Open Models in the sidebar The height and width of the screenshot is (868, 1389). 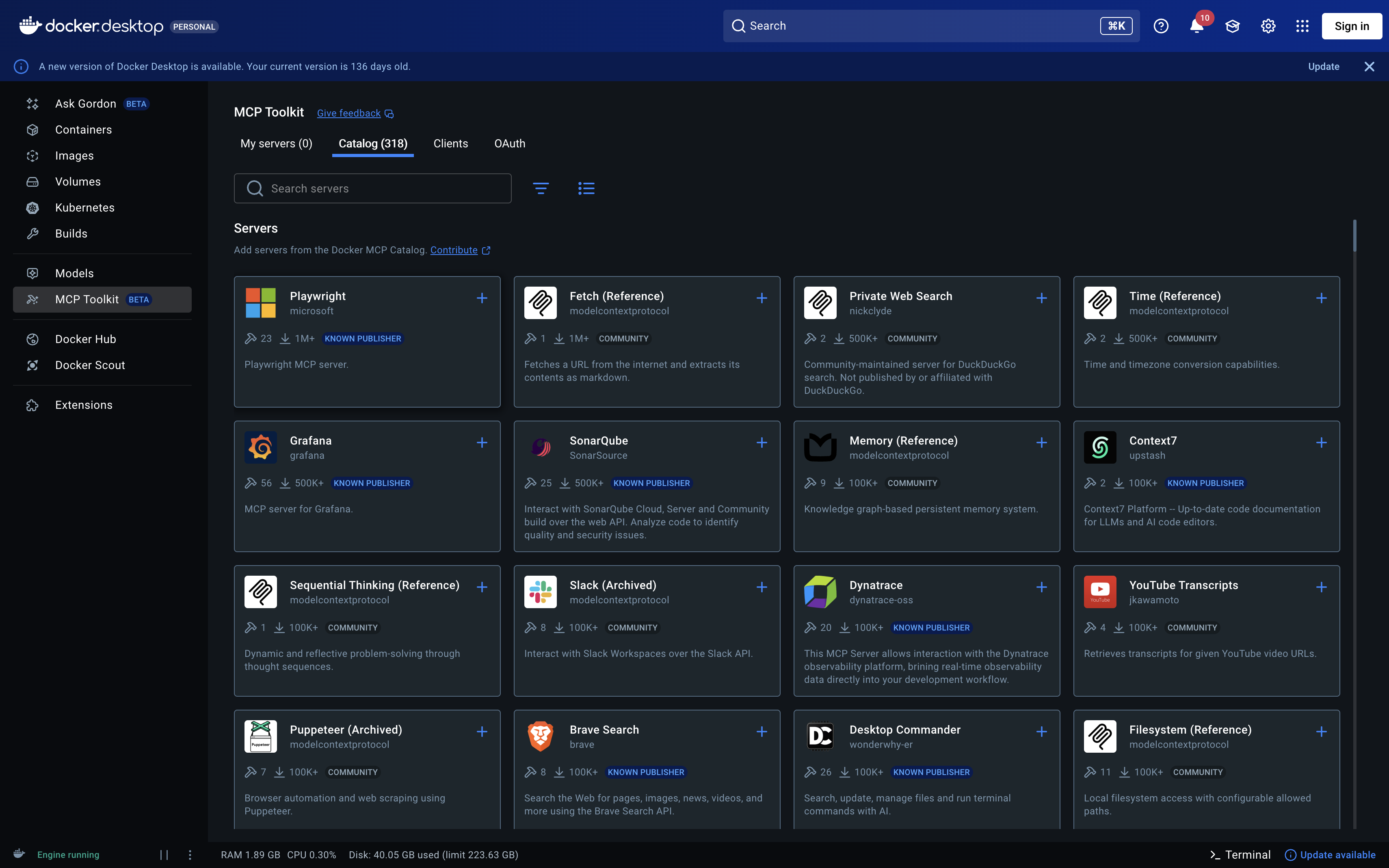click(102, 273)
